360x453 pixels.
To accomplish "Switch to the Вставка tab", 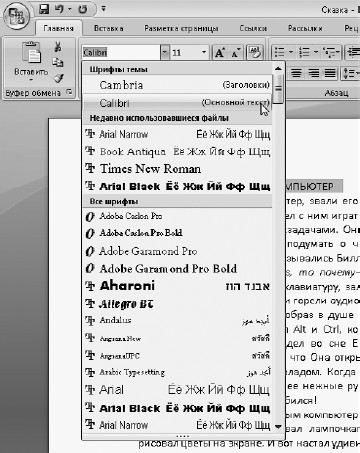I will point(109,28).
